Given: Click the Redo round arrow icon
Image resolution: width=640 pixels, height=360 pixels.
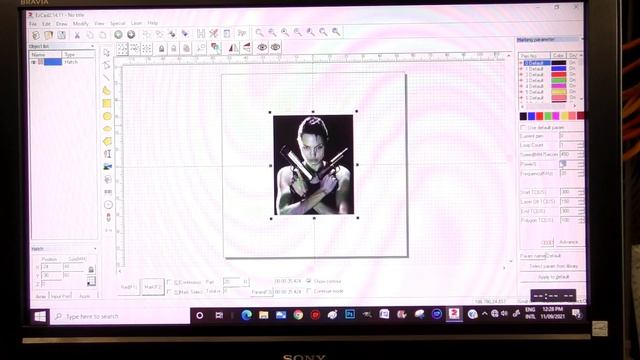Looking at the screenshot, I should 131,35.
